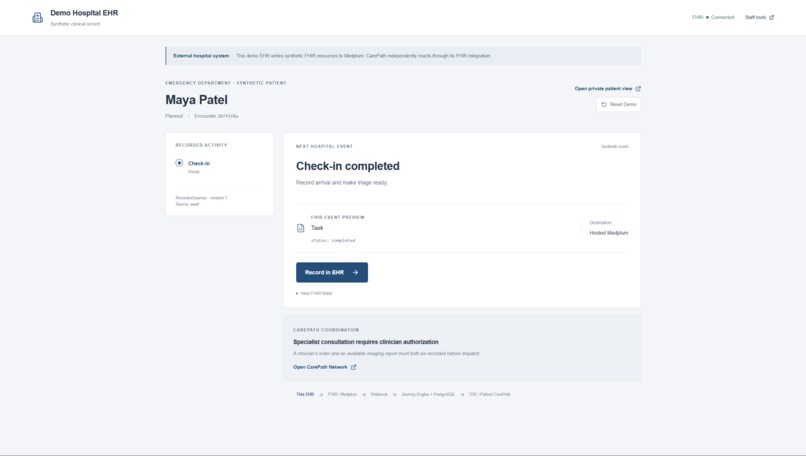Open private patient view link

(608, 88)
